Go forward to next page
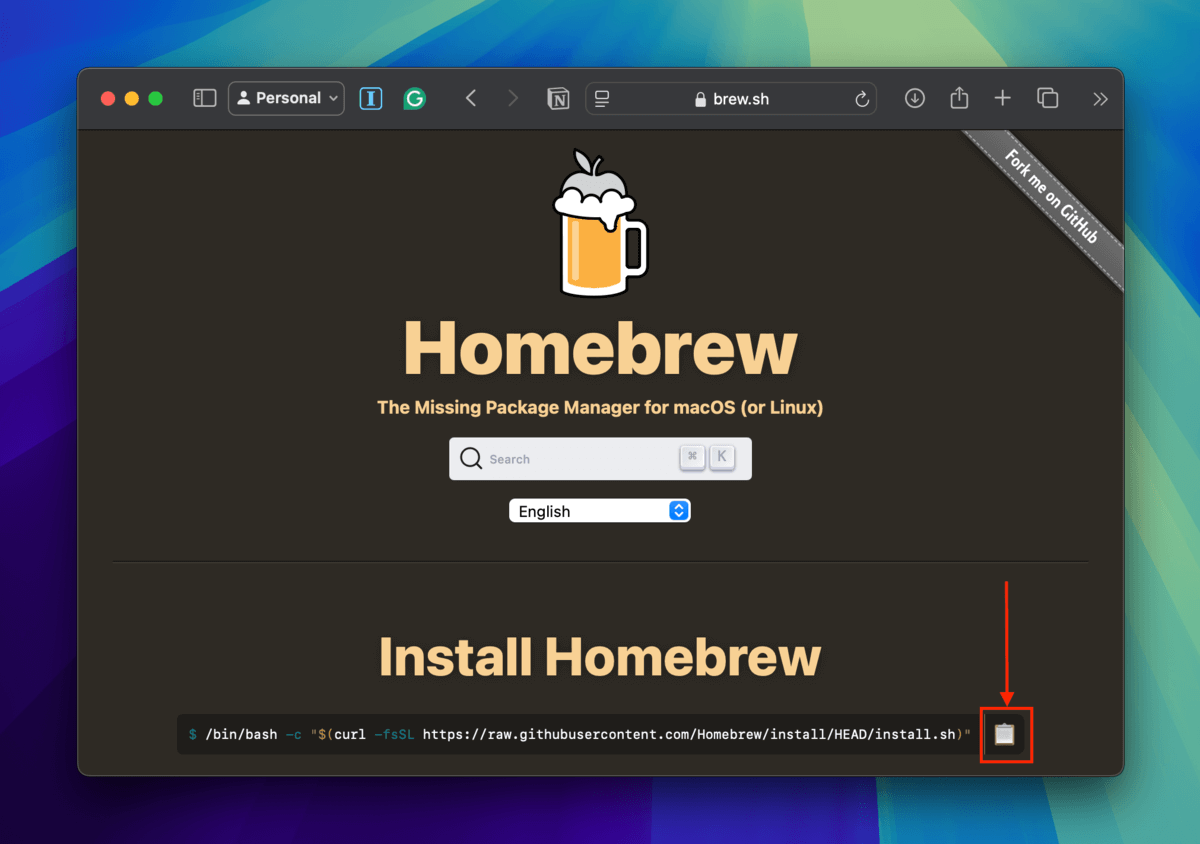This screenshot has width=1200, height=844. point(513,98)
